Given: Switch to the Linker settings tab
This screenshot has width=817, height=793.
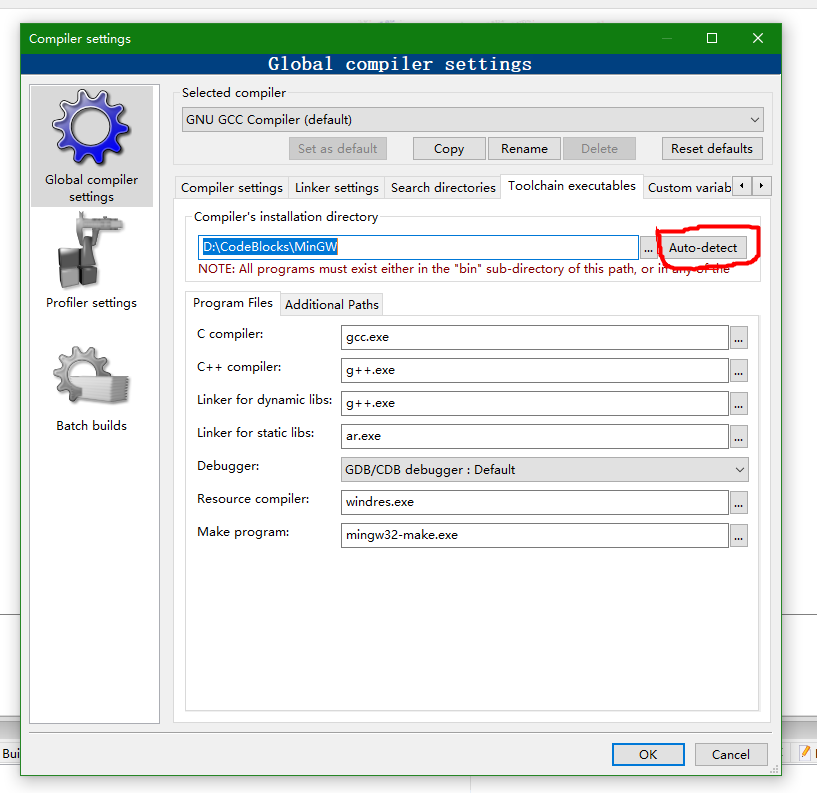Looking at the screenshot, I should [336, 187].
